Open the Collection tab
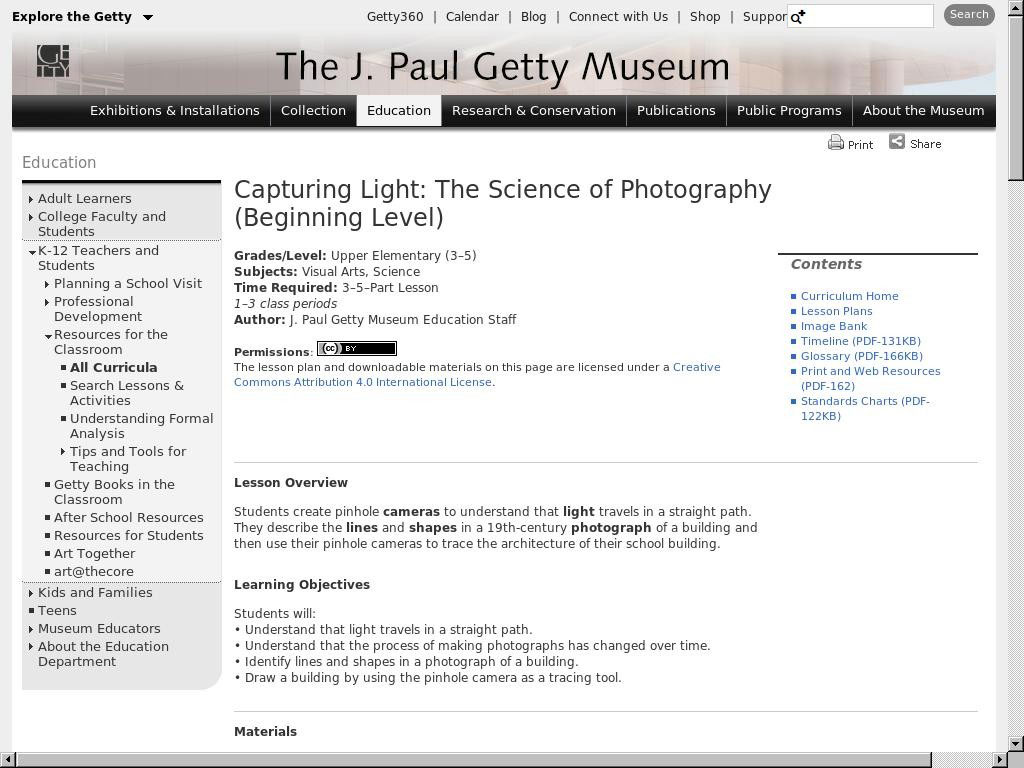The image size is (1024, 768). coord(313,110)
